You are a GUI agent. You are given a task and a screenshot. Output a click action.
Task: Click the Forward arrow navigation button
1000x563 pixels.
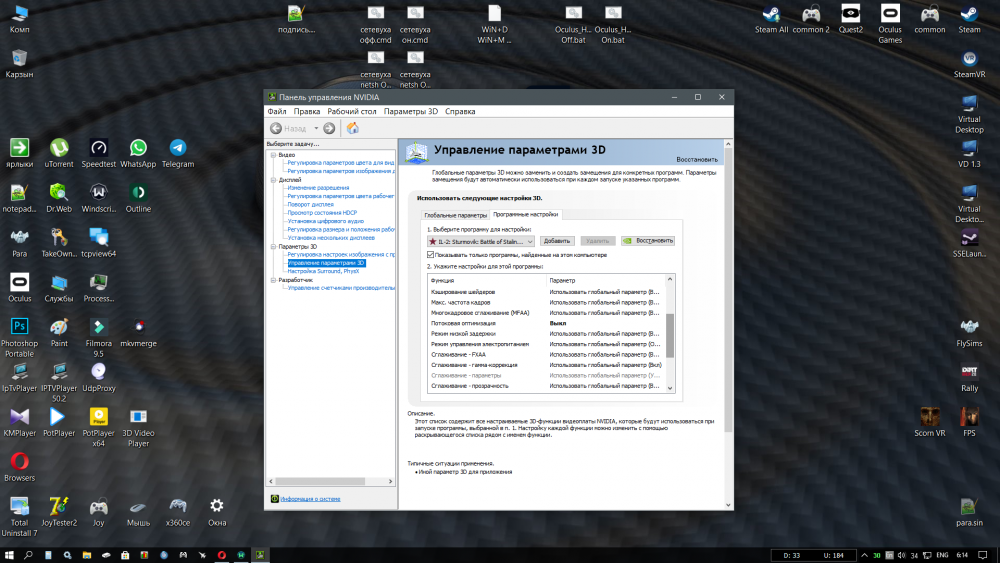point(329,128)
